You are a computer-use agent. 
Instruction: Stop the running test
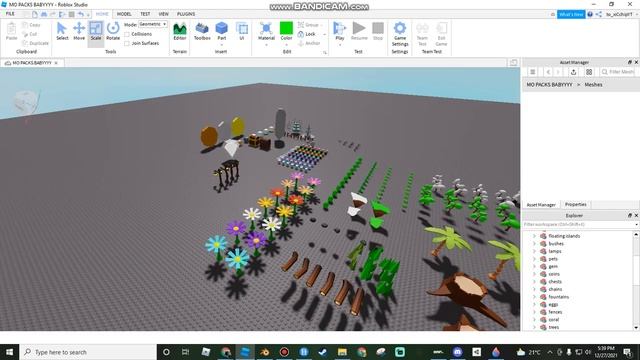click(x=378, y=31)
